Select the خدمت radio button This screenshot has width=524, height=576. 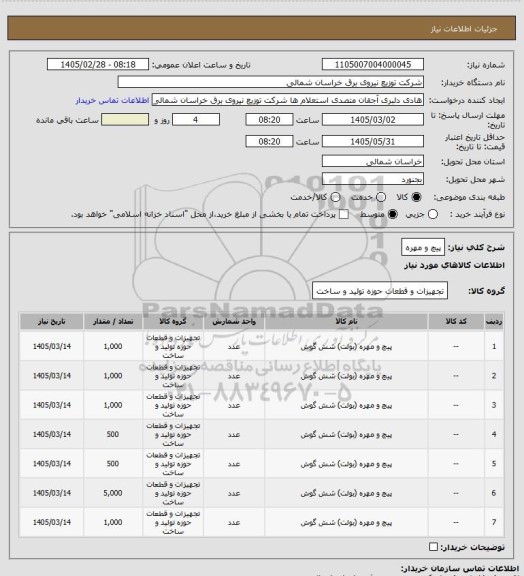[381, 197]
